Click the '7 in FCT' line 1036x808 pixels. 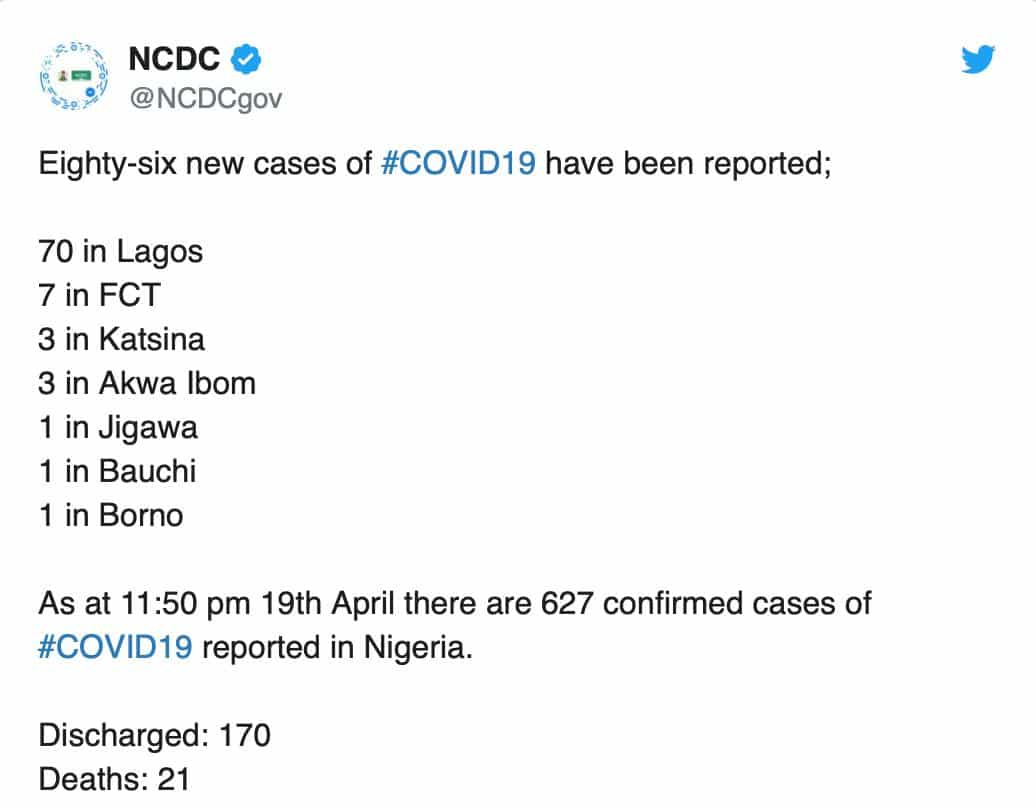[99, 295]
